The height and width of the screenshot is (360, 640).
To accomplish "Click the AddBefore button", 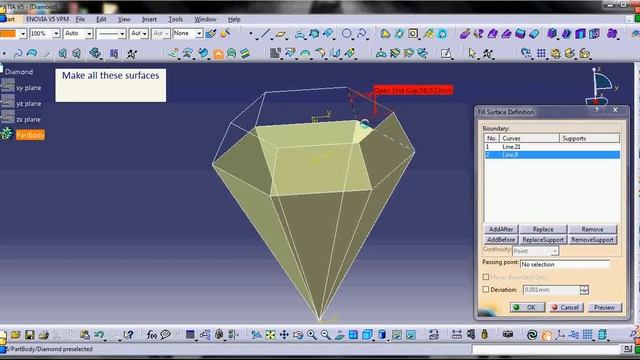I will pos(501,240).
